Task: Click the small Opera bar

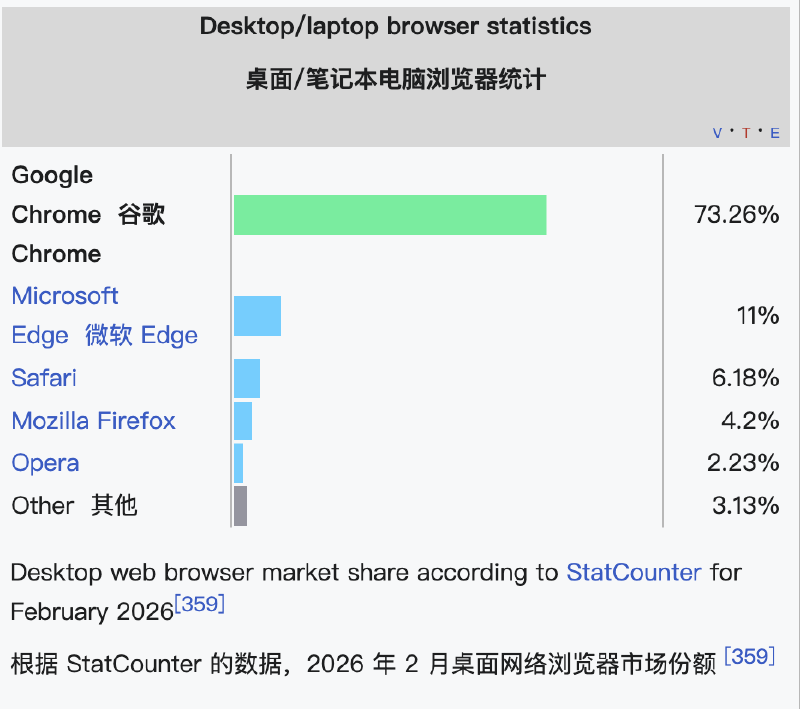Action: (238, 463)
